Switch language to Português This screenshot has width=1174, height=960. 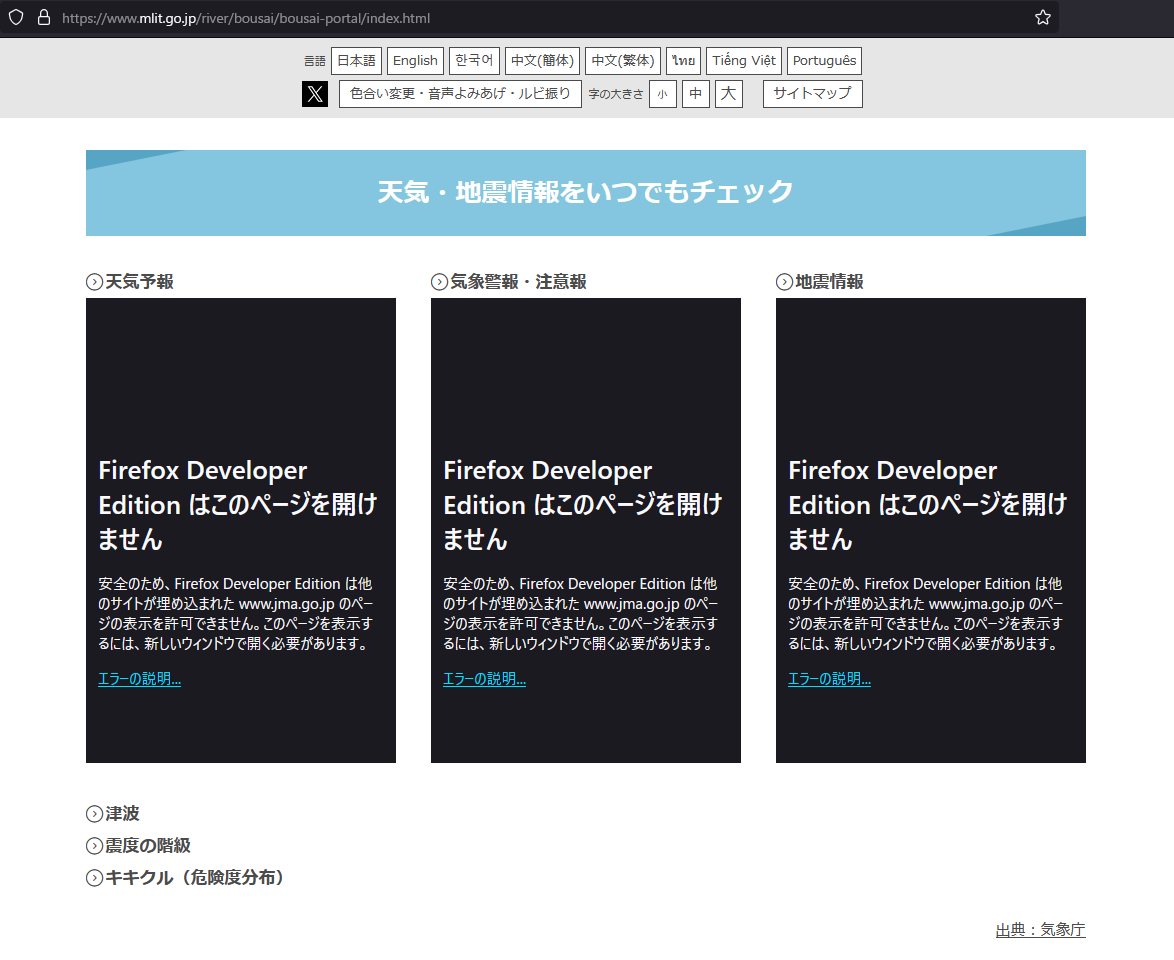824,61
